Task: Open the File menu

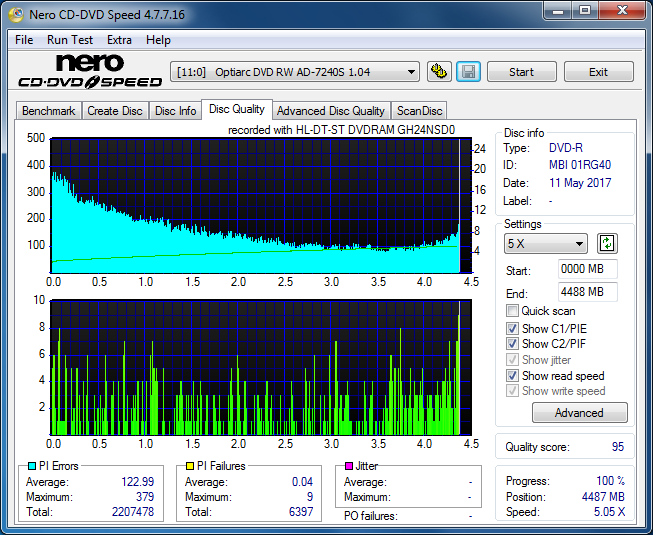Action: pyautogui.click(x=24, y=40)
